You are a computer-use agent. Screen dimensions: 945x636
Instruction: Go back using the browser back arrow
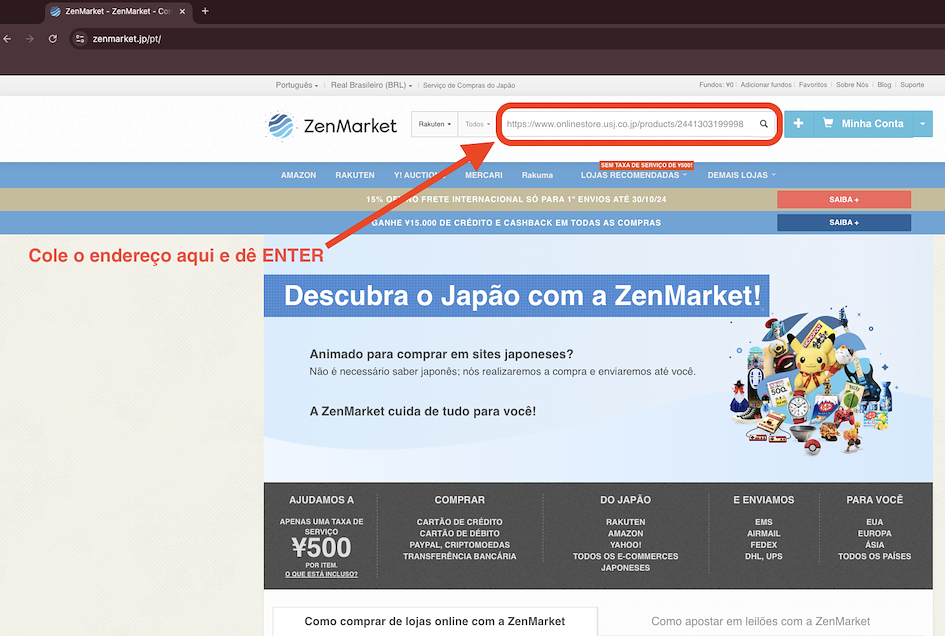7,39
